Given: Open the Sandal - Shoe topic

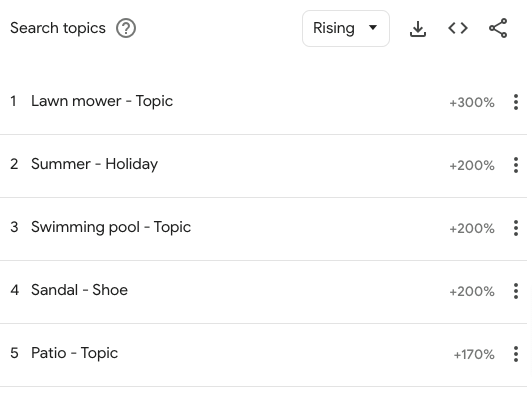Looking at the screenshot, I should pyautogui.click(x=79, y=290).
